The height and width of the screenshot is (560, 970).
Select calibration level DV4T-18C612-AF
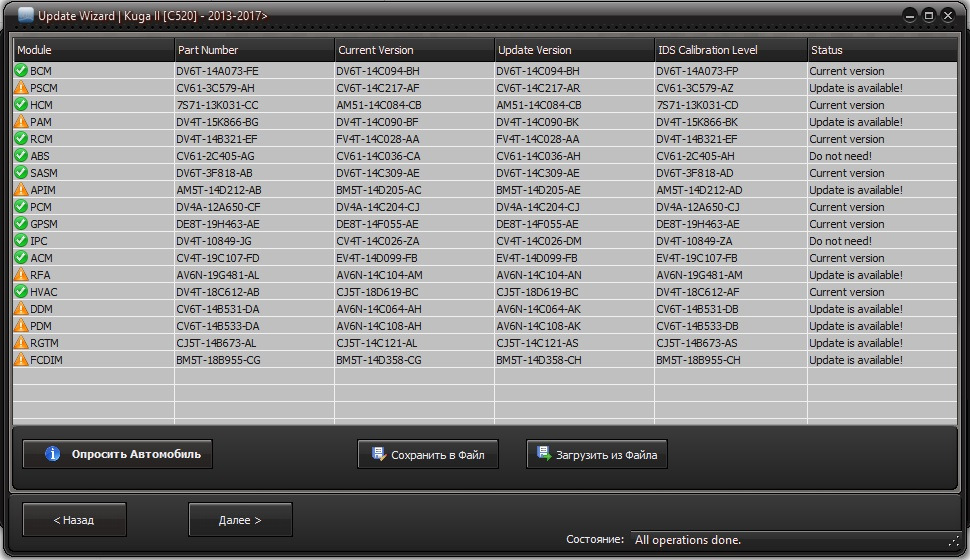tap(698, 292)
